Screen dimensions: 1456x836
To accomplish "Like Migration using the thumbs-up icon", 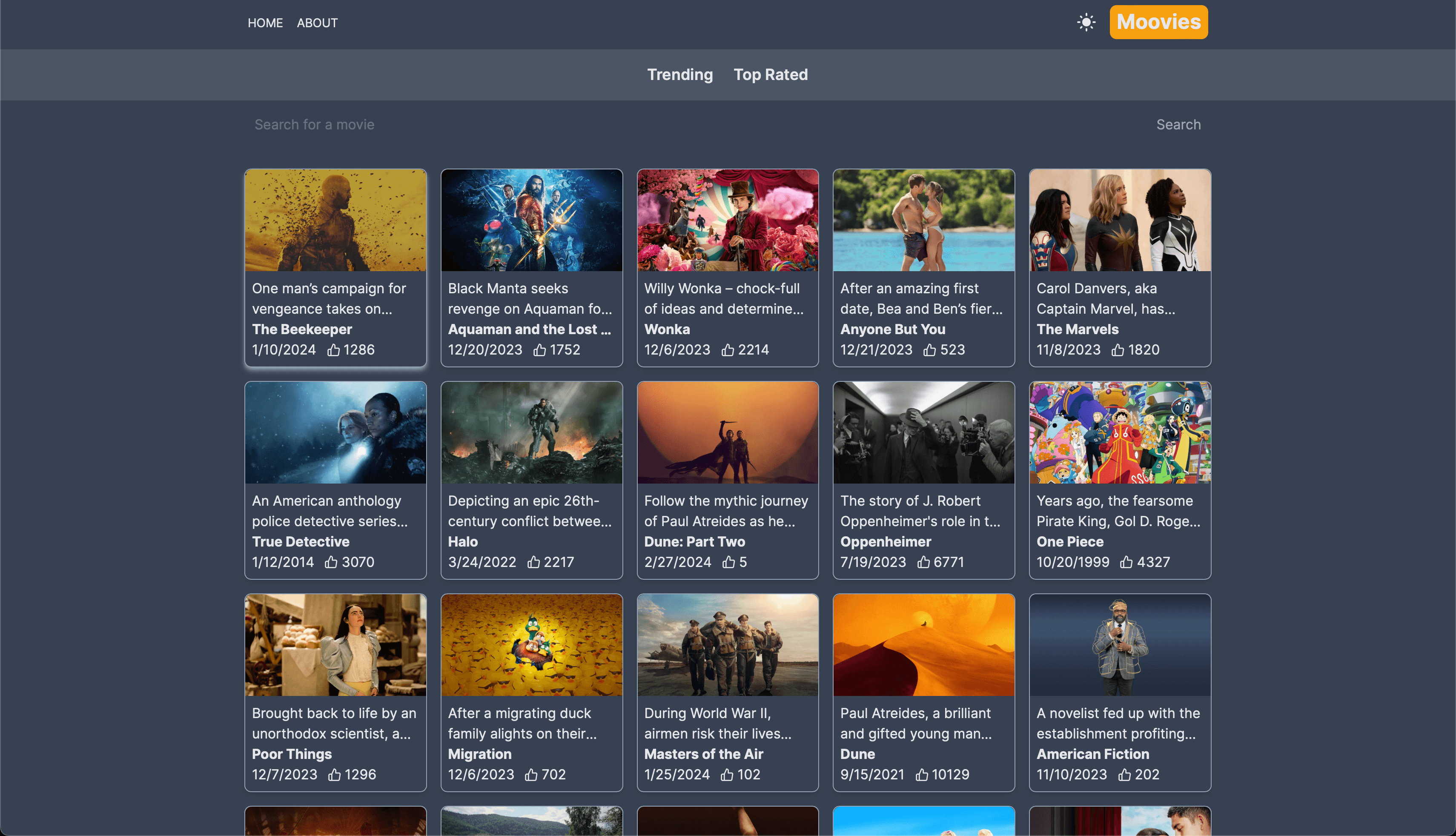I will tap(532, 775).
